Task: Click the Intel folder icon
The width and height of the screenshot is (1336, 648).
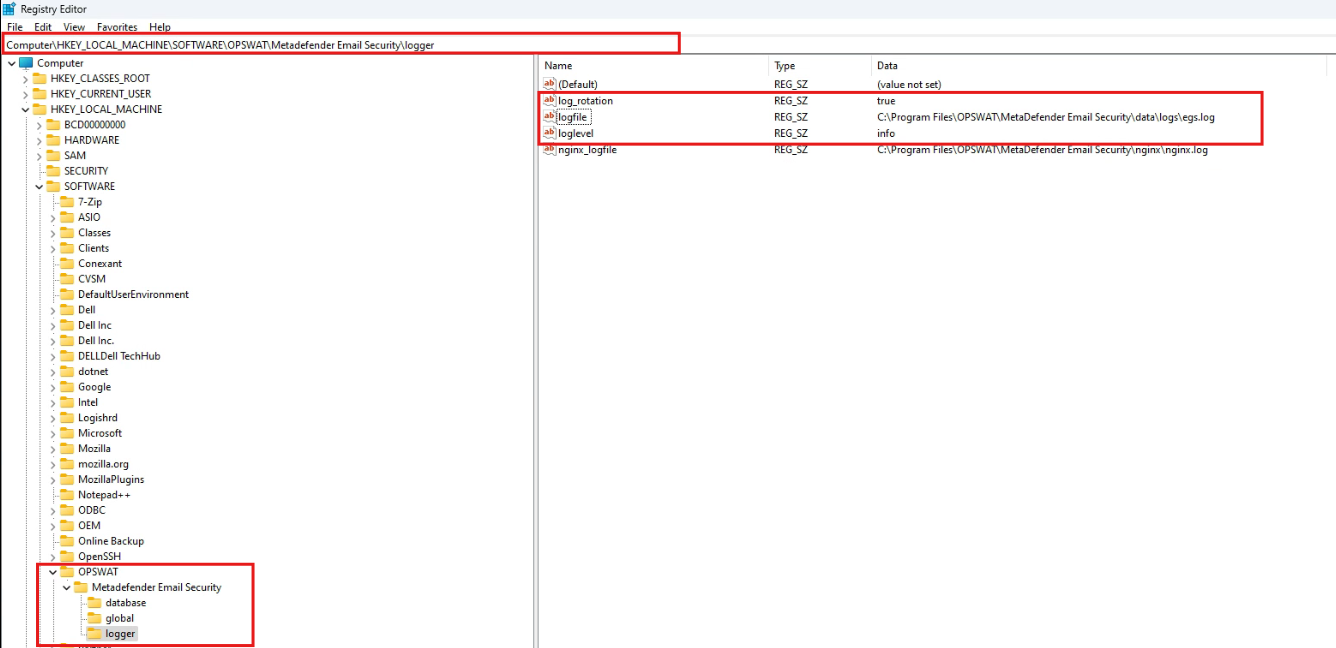Action: pyautogui.click(x=68, y=402)
